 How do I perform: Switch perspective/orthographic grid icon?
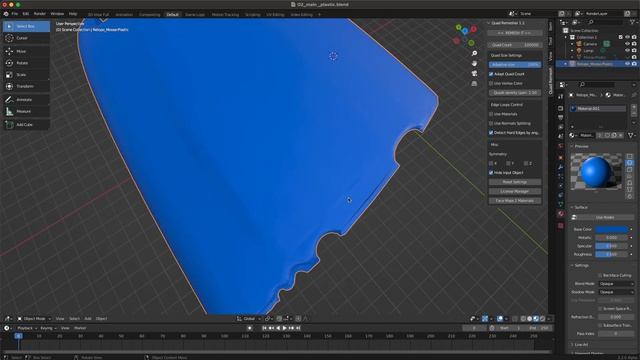tap(474, 83)
